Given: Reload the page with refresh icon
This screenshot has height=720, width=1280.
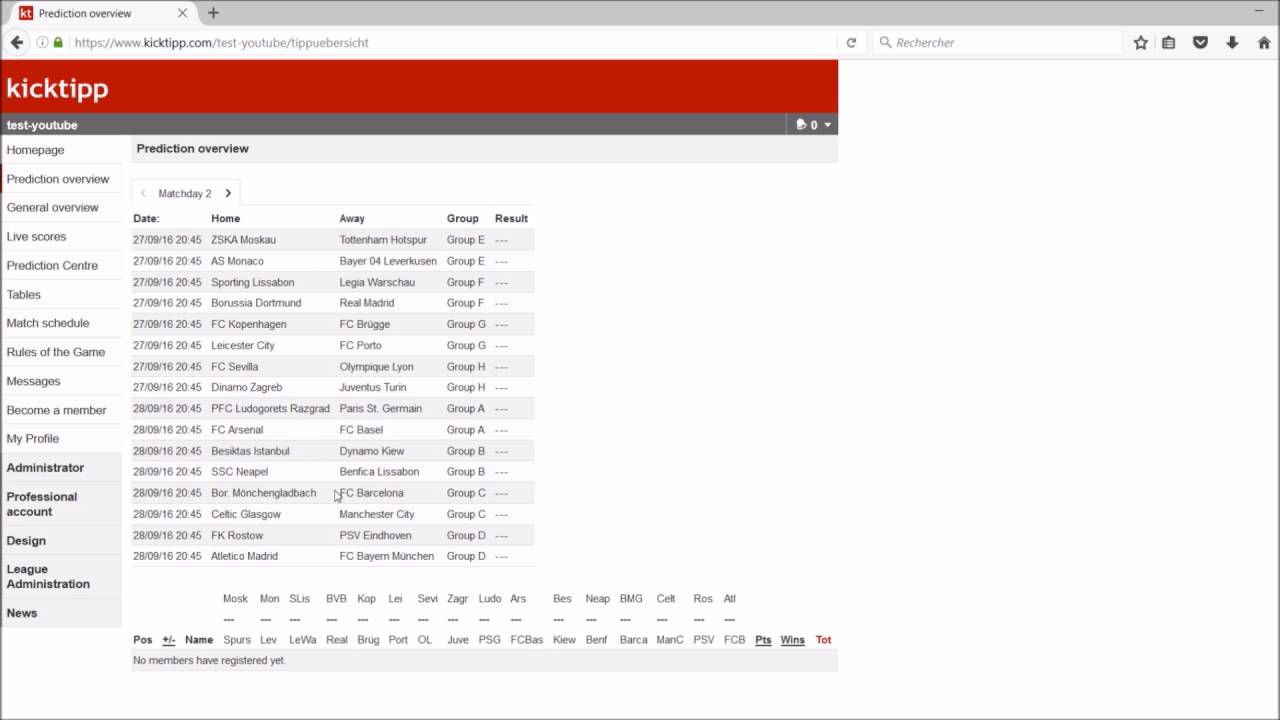Looking at the screenshot, I should (x=851, y=42).
